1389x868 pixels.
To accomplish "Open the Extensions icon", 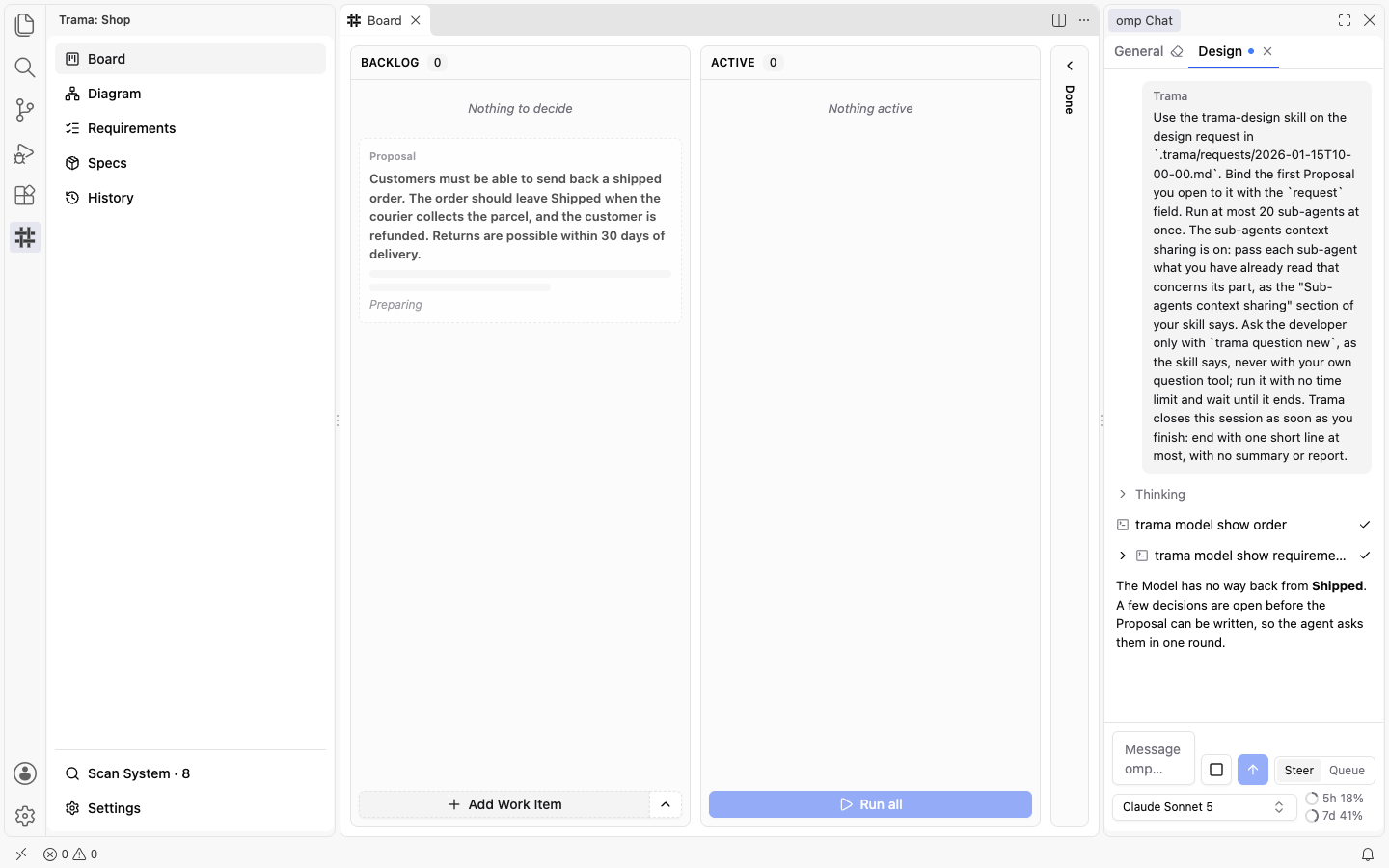I will (25, 195).
